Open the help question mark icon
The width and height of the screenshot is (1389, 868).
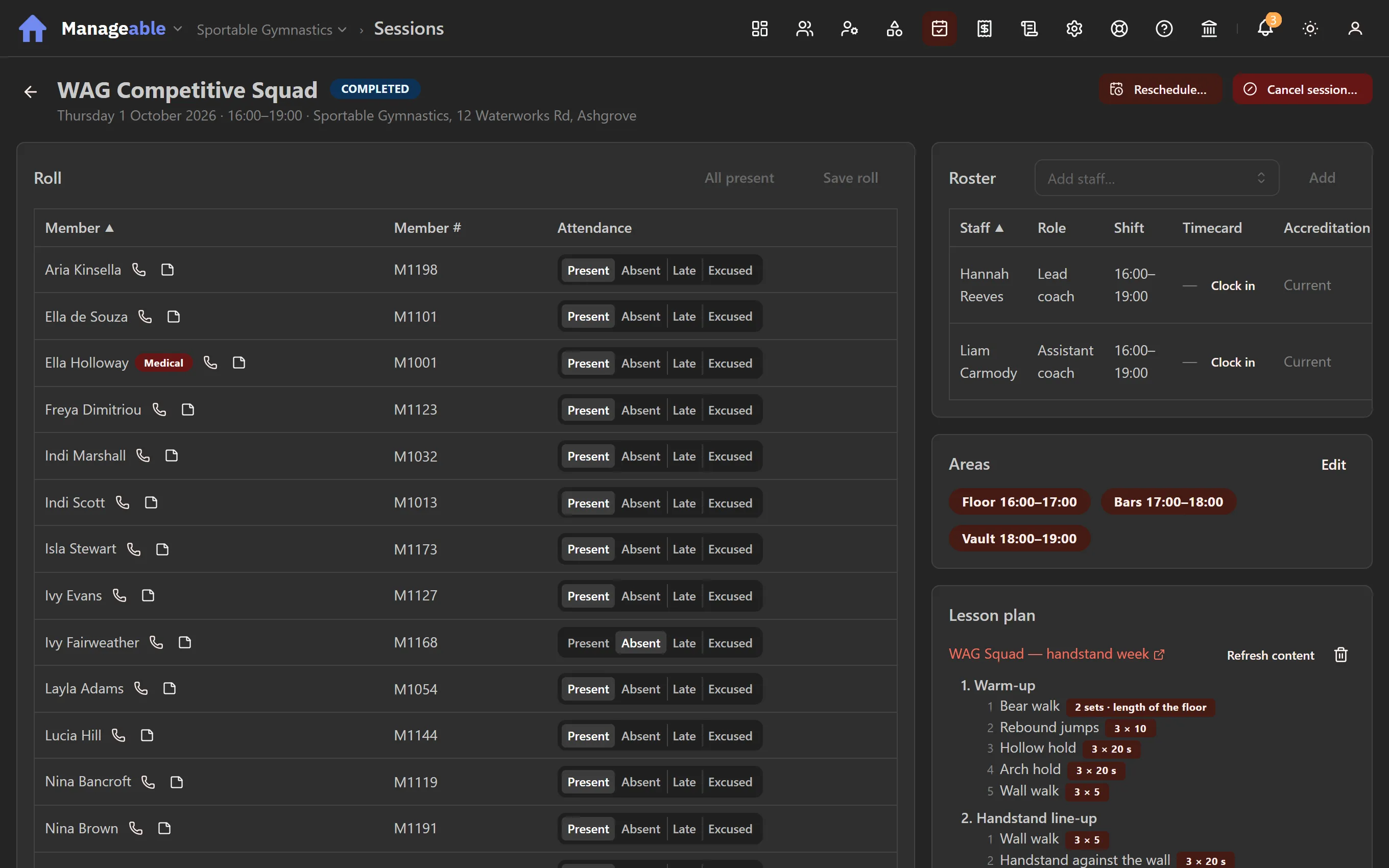tap(1164, 29)
